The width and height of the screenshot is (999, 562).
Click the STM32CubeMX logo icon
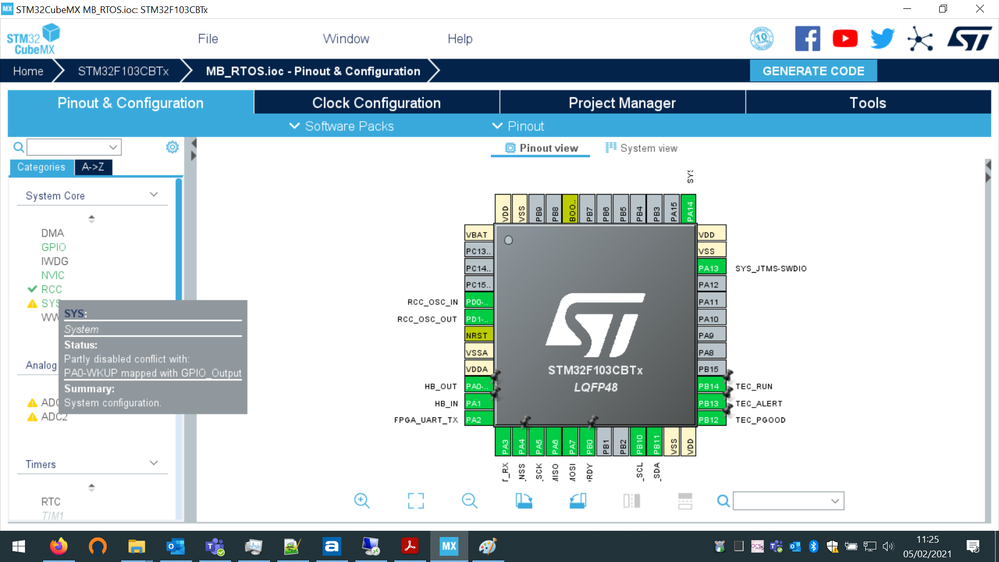[33, 39]
